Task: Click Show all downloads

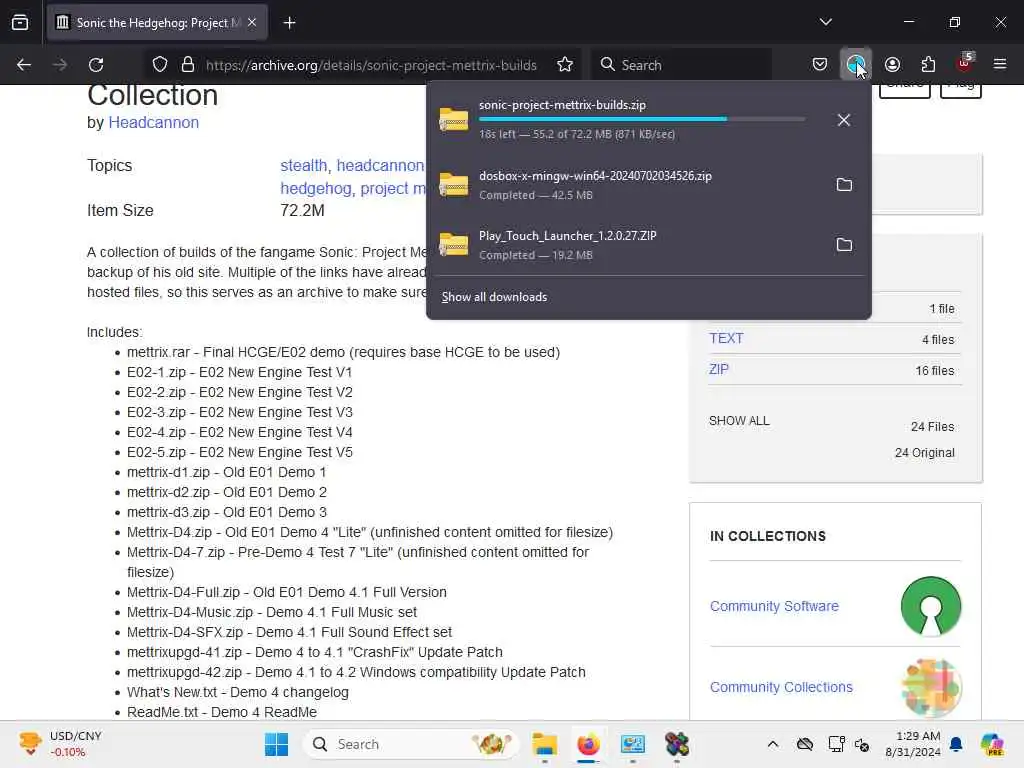Action: point(494,297)
